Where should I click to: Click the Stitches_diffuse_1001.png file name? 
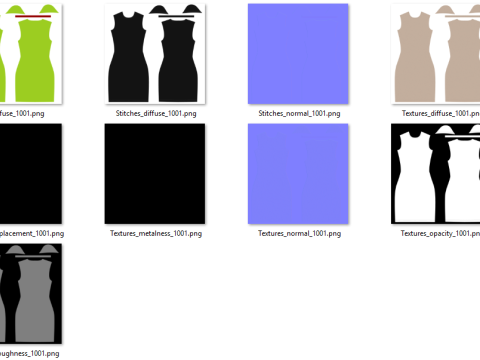click(156, 113)
